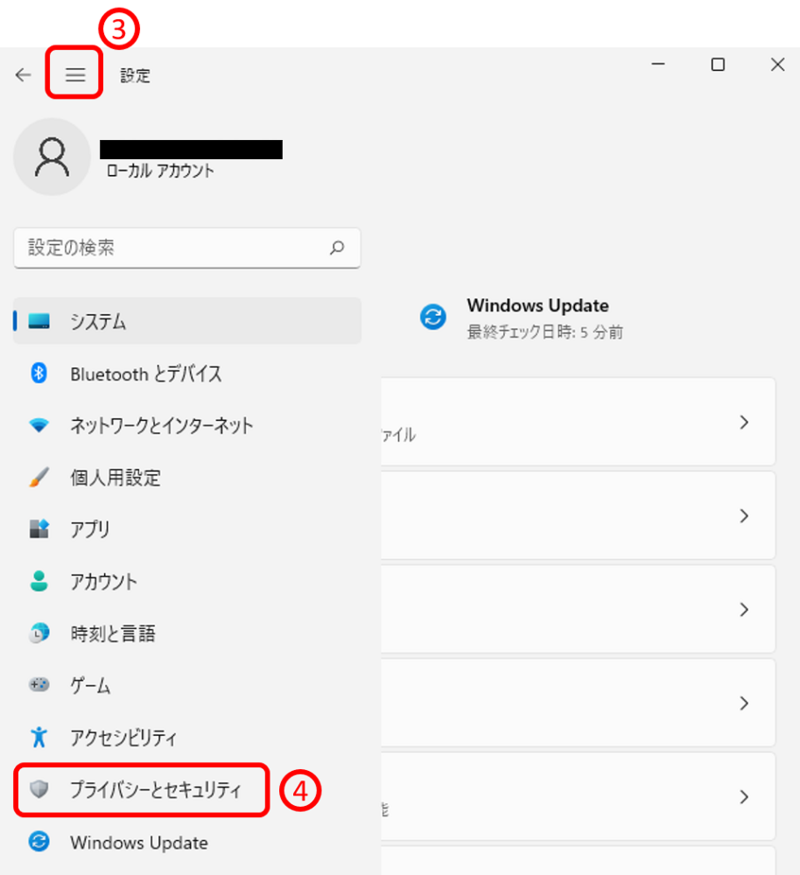
Task: Open the hamburger navigation menu
Action: click(75, 74)
